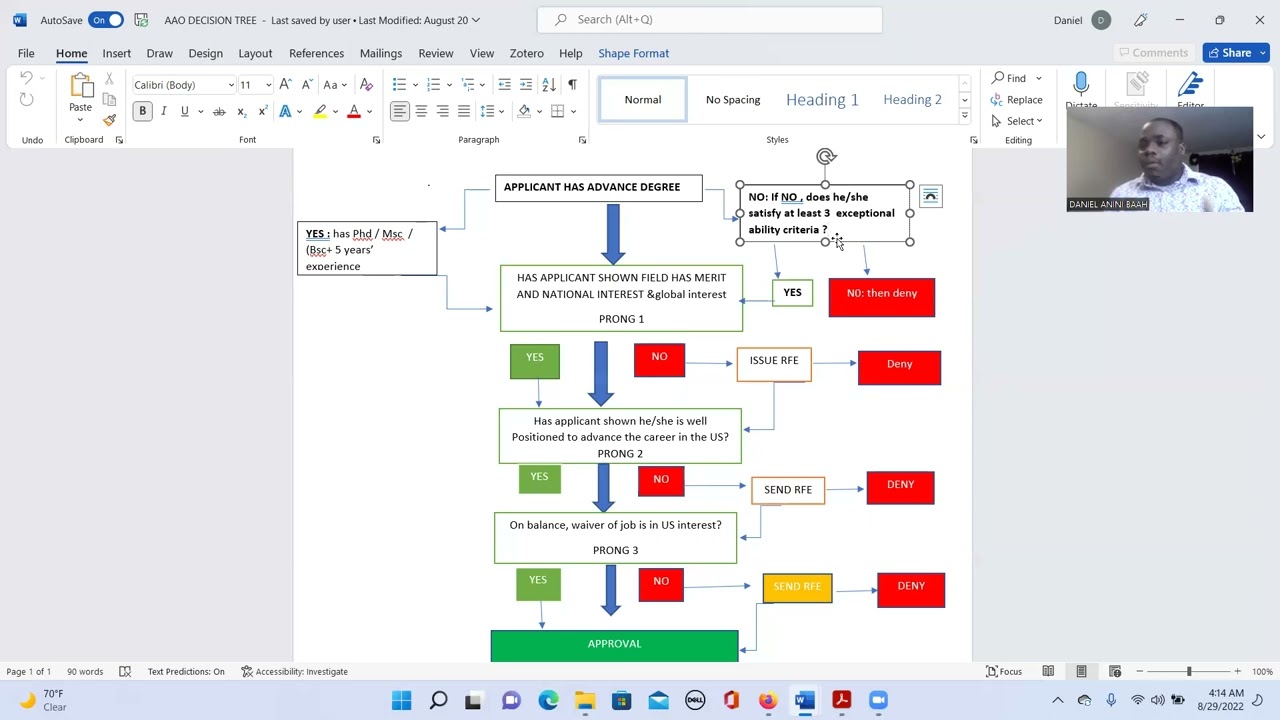Click the Dictate microphone icon

pyautogui.click(x=1081, y=85)
